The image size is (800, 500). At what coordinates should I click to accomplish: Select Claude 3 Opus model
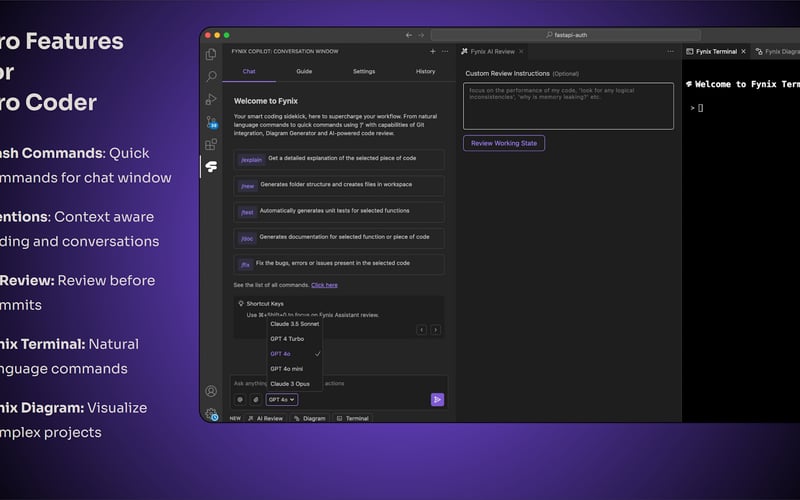point(295,384)
